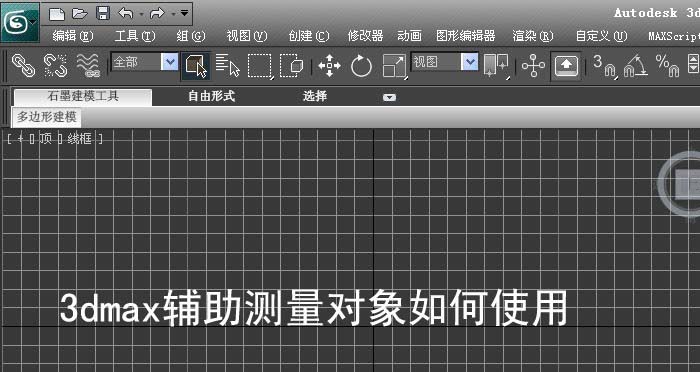The height and width of the screenshot is (372, 700).
Task: Click the viewport [+] general label
Action: coord(20,139)
